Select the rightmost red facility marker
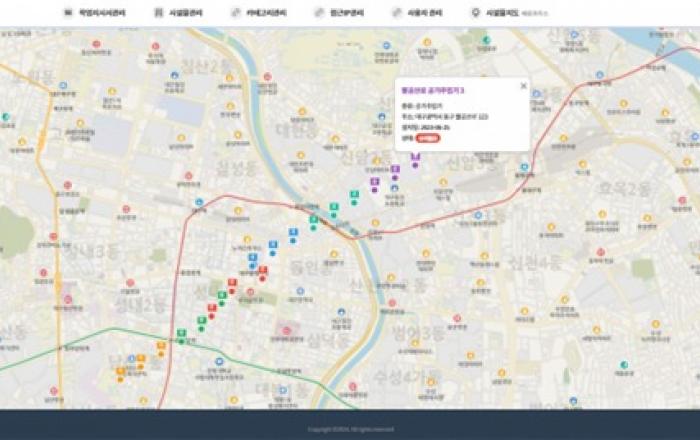This screenshot has height=440, width=700. 263,270
